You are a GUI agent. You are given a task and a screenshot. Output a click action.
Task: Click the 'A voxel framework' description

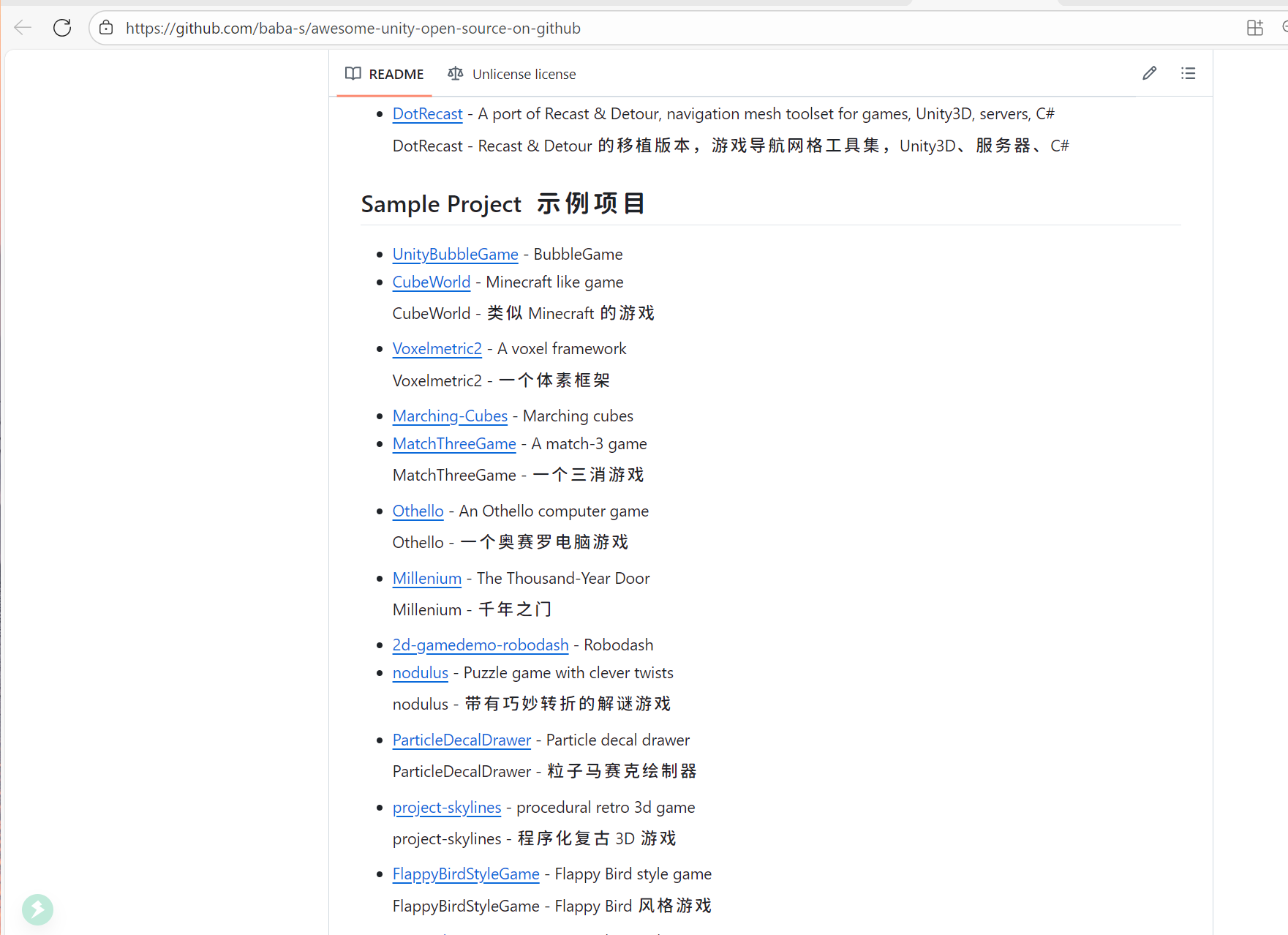562,348
